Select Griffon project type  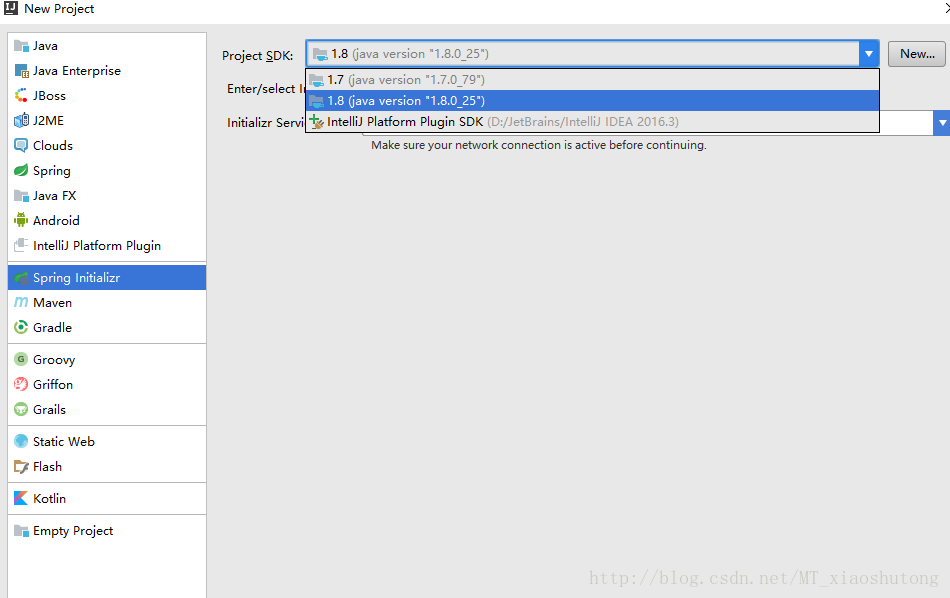[53, 384]
